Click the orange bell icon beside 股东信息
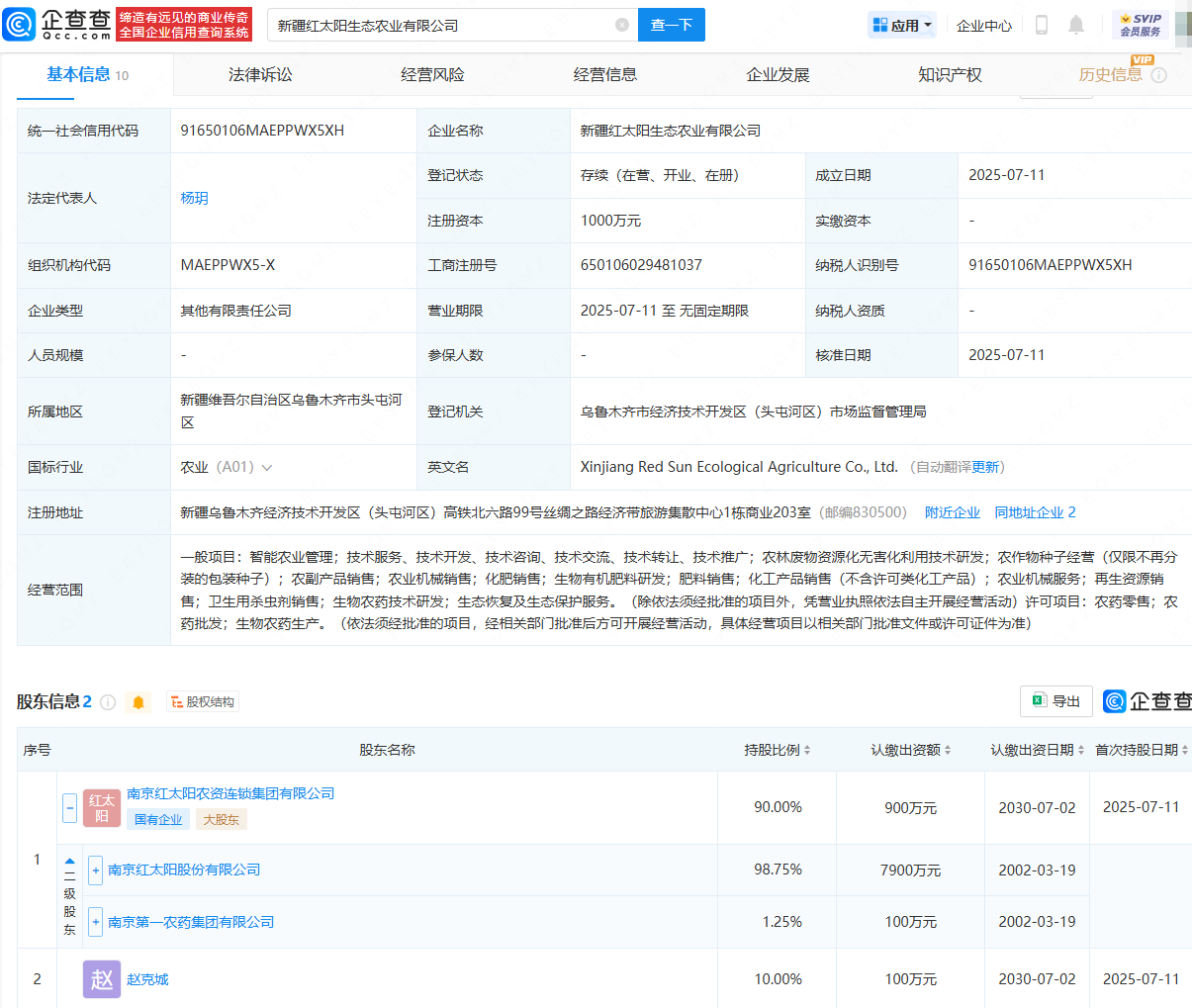Image resolution: width=1192 pixels, height=1008 pixels. click(x=138, y=700)
